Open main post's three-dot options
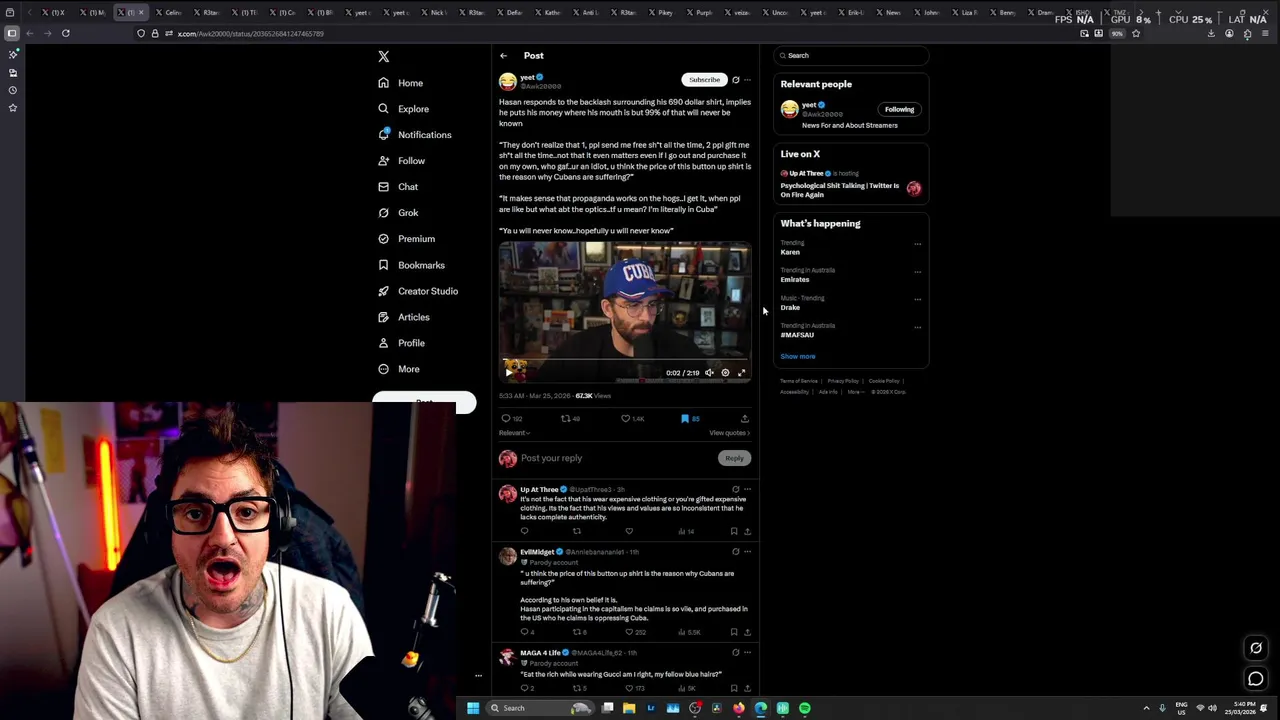This screenshot has width=1280, height=720. pos(747,80)
